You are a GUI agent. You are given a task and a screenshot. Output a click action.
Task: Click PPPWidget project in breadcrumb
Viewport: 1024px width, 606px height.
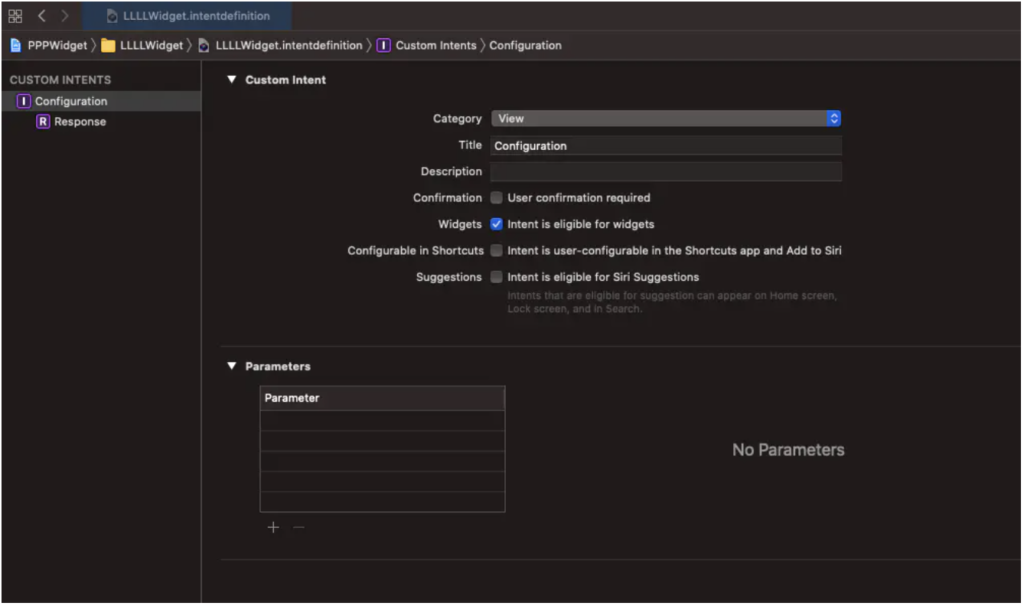click(x=57, y=46)
